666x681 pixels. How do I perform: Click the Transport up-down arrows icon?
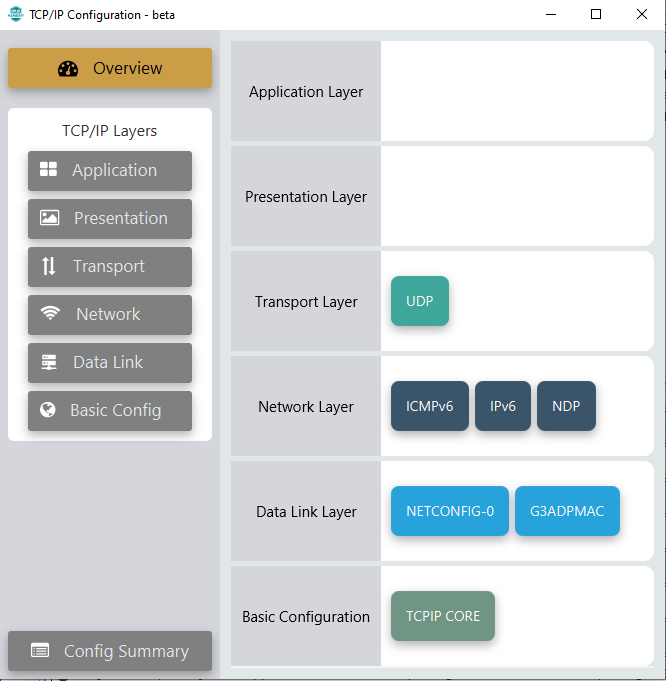(49, 266)
